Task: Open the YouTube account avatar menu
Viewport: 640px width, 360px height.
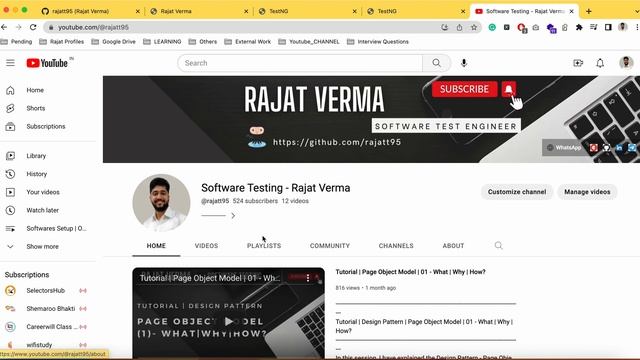Action: point(626,63)
